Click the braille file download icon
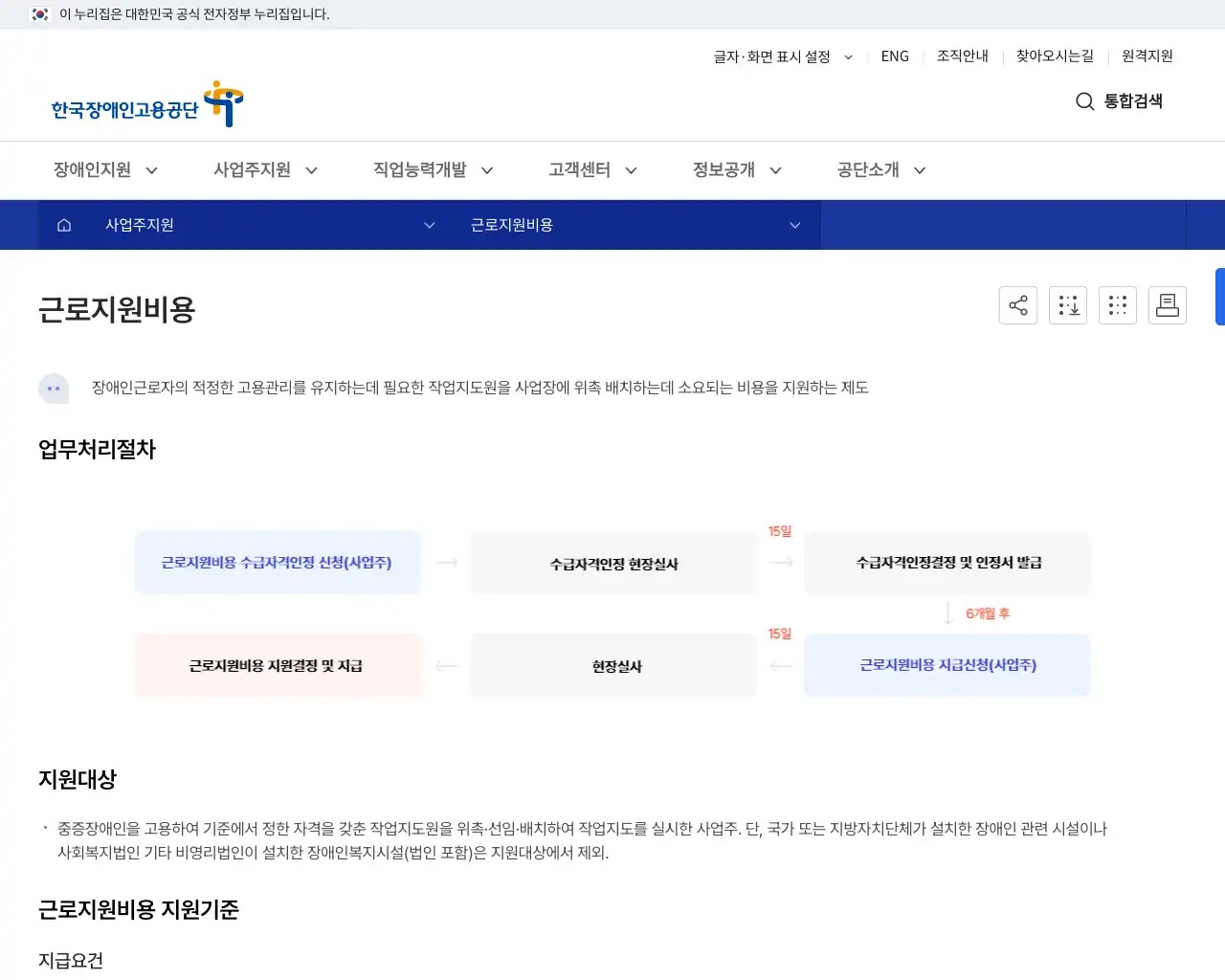Image resolution: width=1225 pixels, height=980 pixels. click(1067, 304)
